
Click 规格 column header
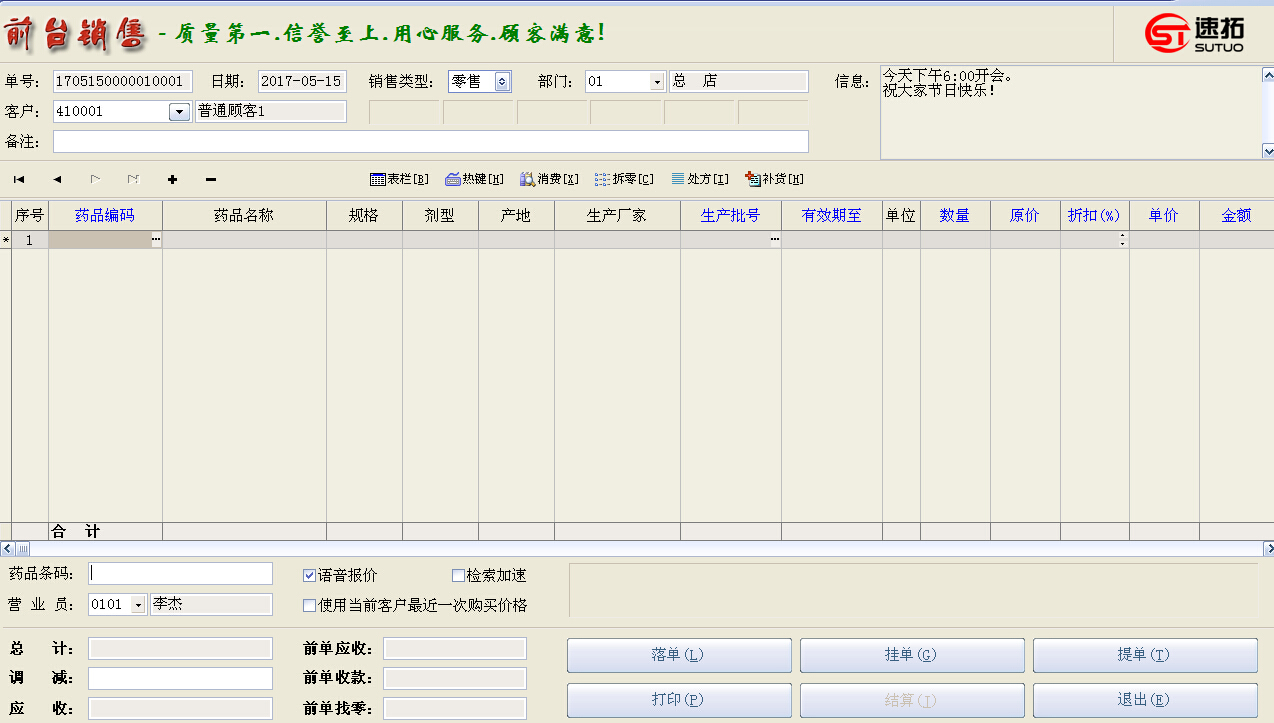click(x=364, y=215)
